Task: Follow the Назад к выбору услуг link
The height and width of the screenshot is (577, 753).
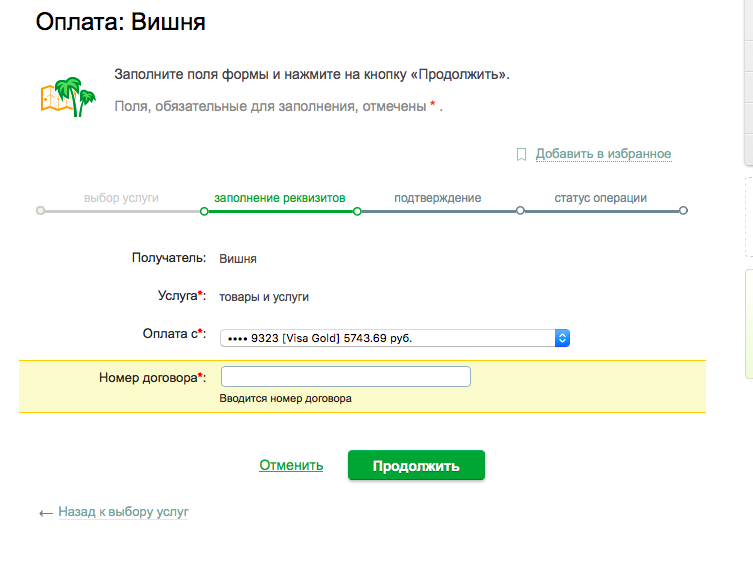Action: tap(123, 512)
